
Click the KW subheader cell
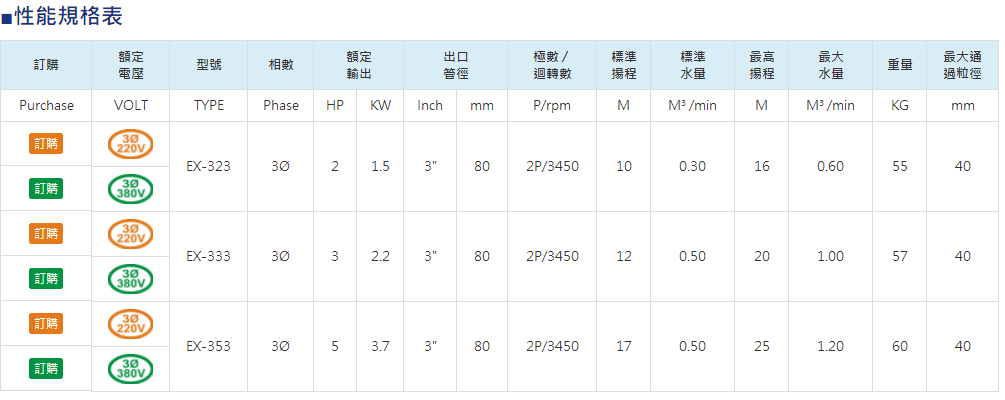click(x=380, y=105)
